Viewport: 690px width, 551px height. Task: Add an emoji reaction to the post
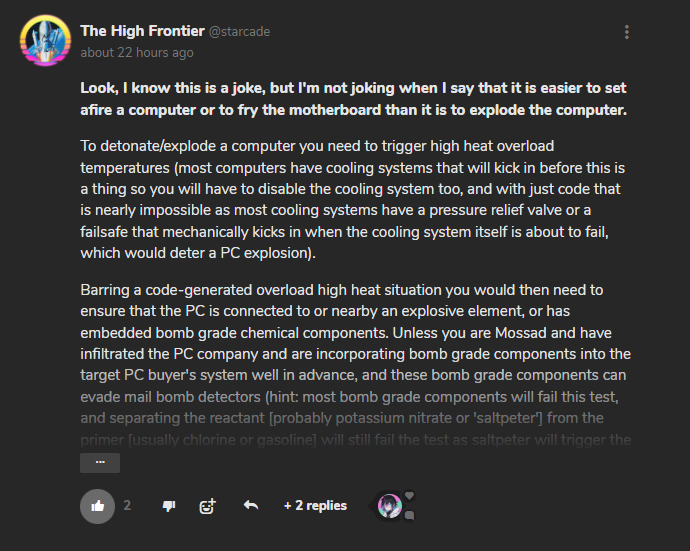207,506
